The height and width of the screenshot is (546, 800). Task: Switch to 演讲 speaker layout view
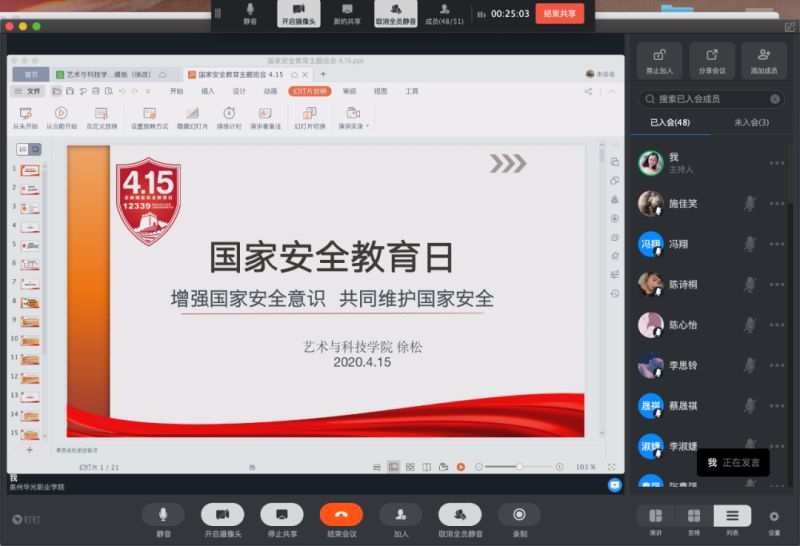point(656,516)
